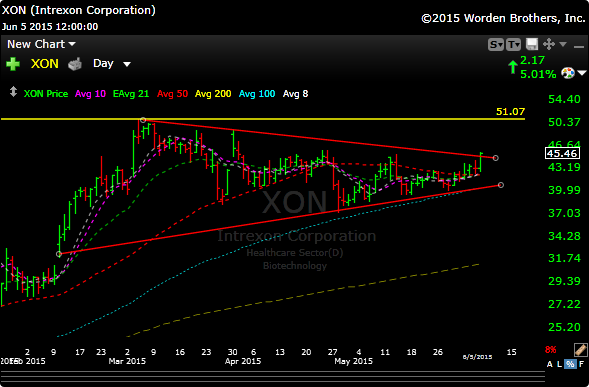The width and height of the screenshot is (589, 387).
Task: Select the L log scaling toggle
Action: [x=559, y=364]
